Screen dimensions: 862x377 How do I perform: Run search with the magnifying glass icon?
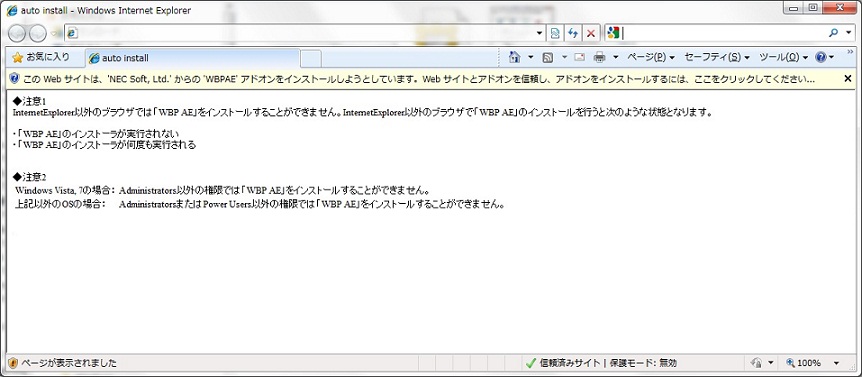point(833,33)
